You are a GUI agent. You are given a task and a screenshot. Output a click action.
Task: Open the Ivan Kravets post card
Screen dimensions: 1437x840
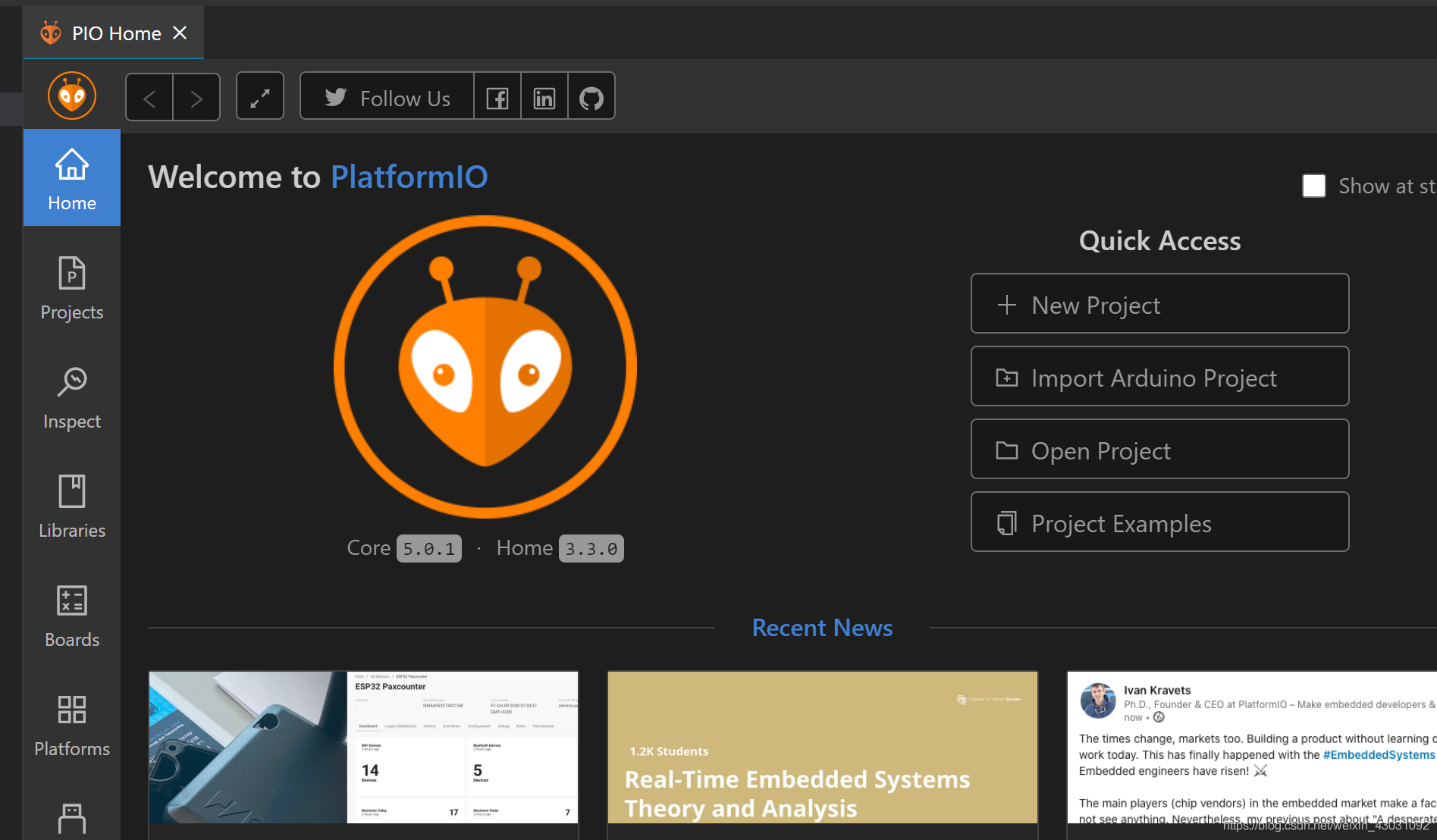pyautogui.click(x=1252, y=747)
